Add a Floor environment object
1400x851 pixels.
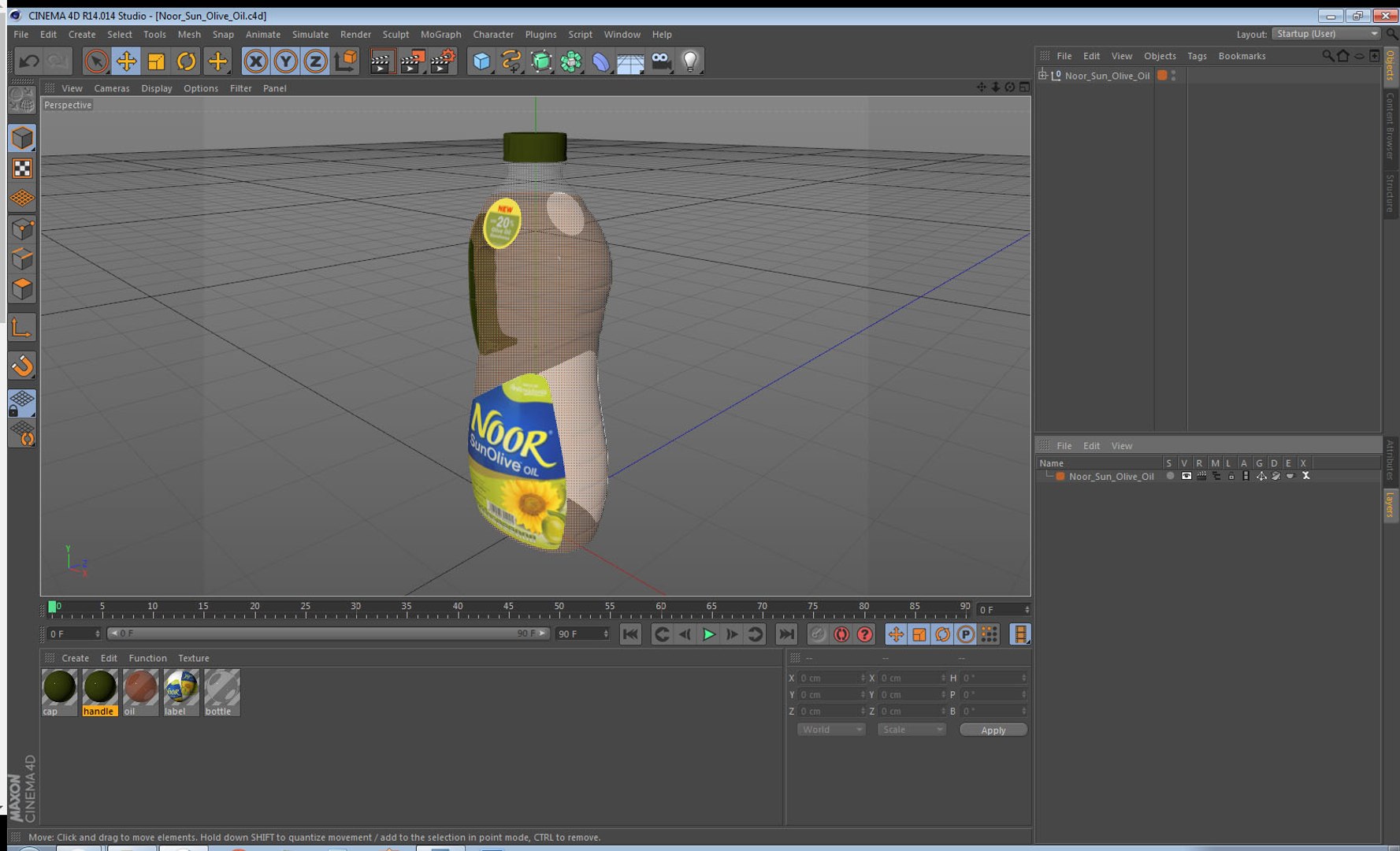tap(630, 61)
